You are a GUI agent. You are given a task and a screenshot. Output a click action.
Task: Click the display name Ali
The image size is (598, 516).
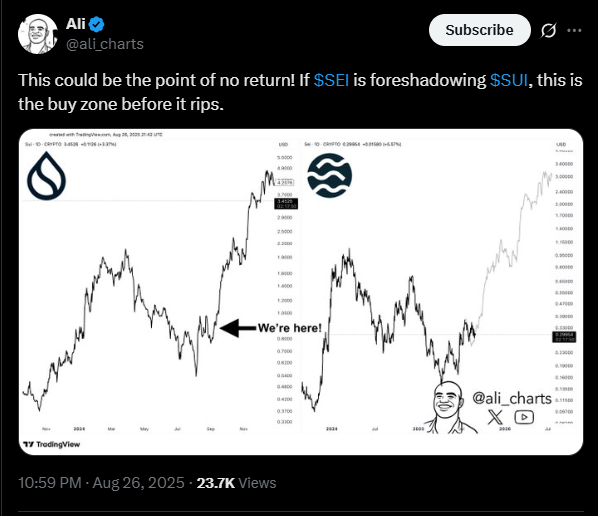(x=76, y=24)
